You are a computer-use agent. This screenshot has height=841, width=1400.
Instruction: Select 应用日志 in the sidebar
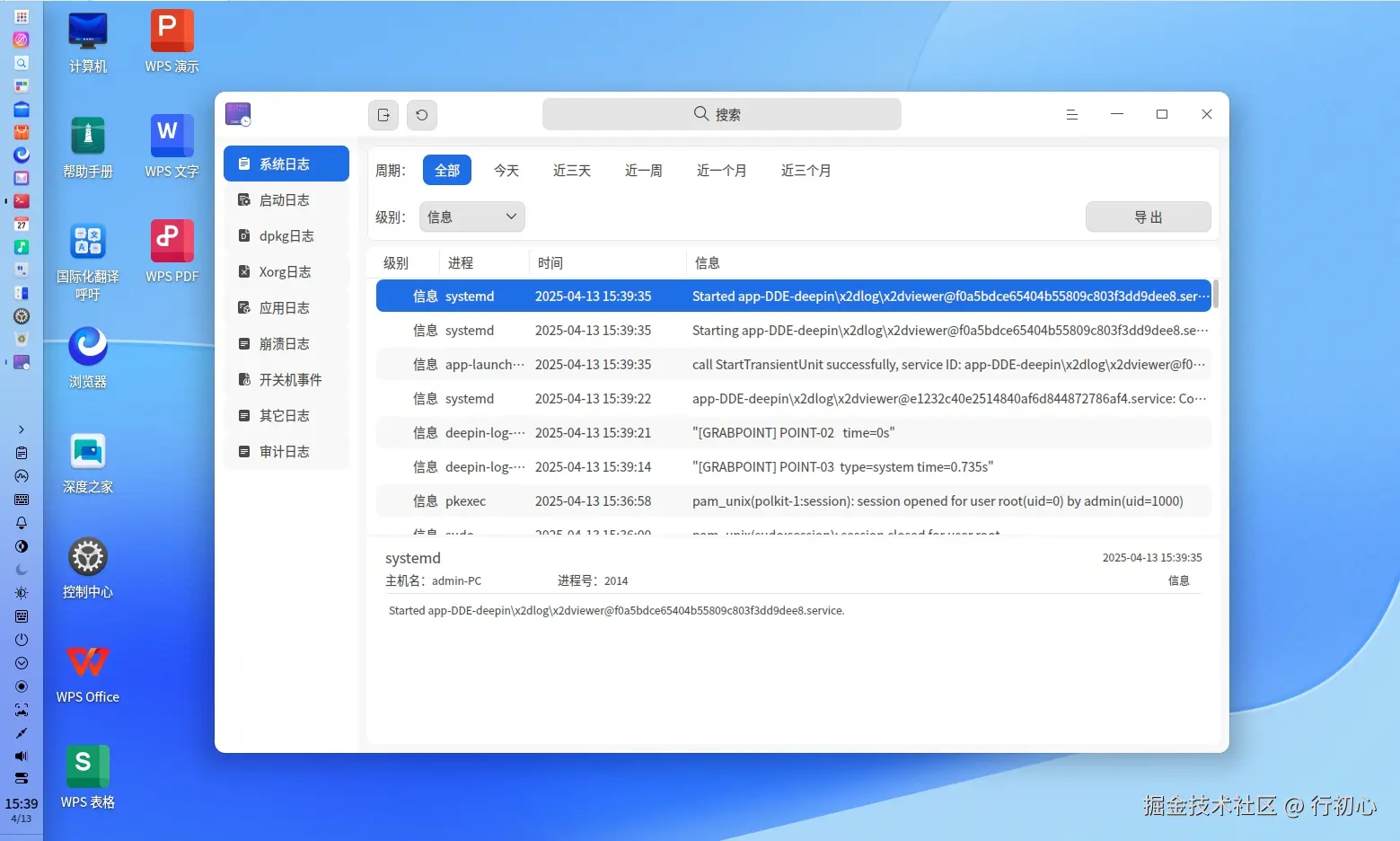286,307
